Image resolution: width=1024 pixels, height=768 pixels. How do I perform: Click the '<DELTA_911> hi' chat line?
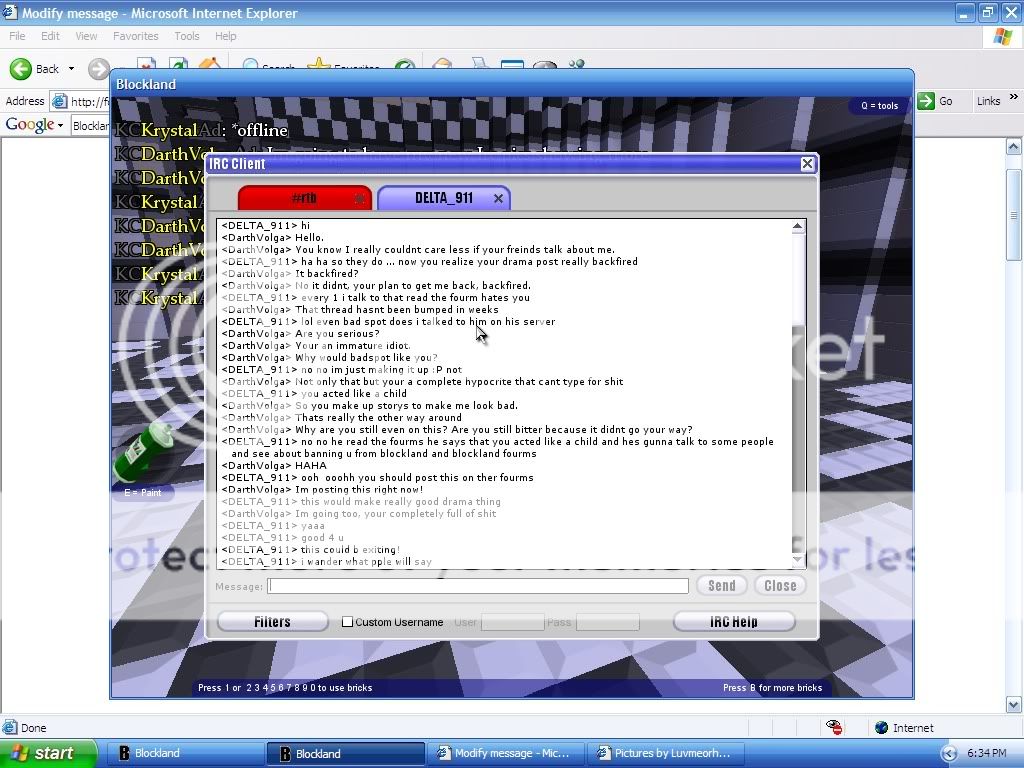266,225
